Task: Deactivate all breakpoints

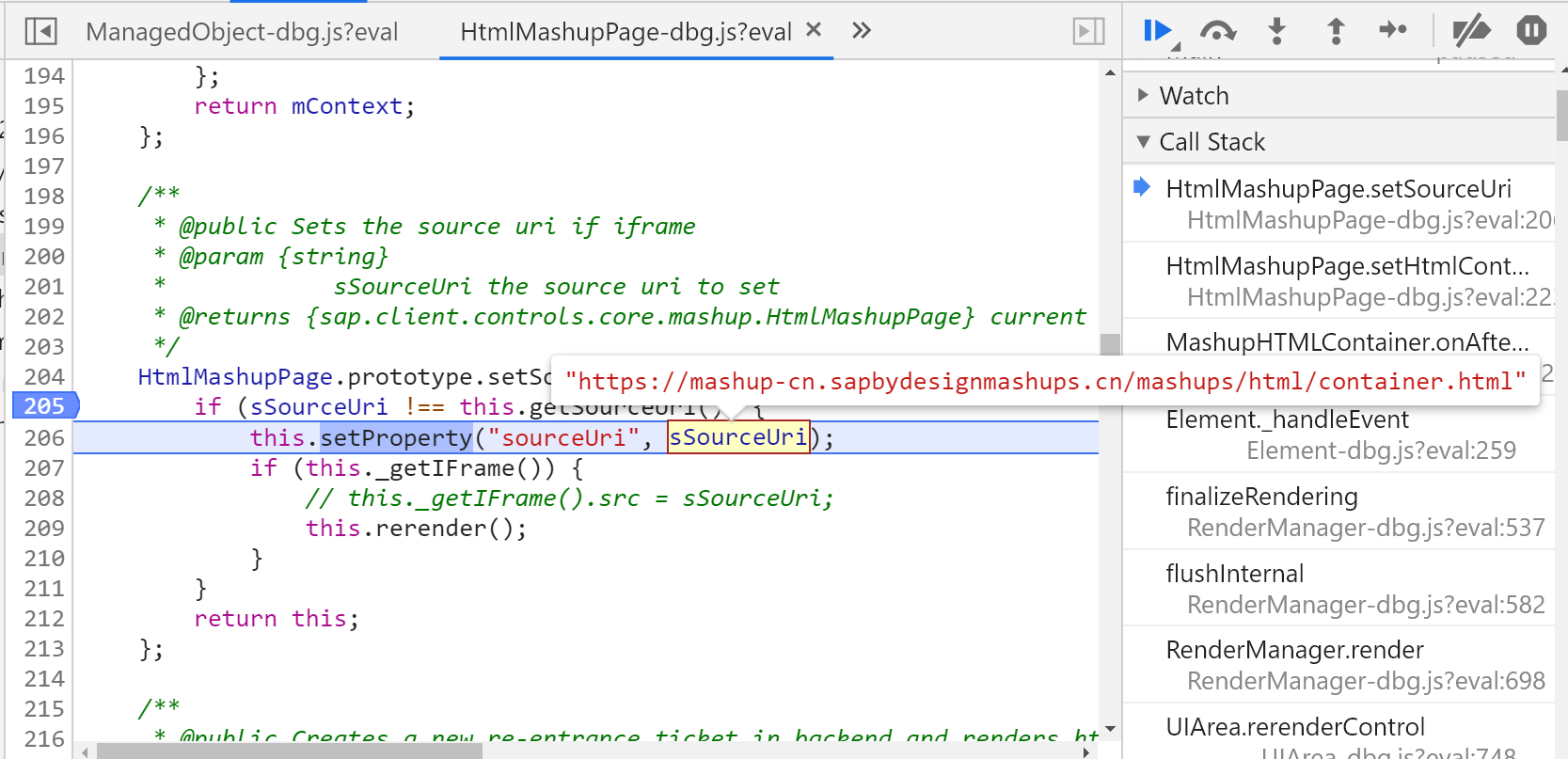Action: tap(1471, 31)
